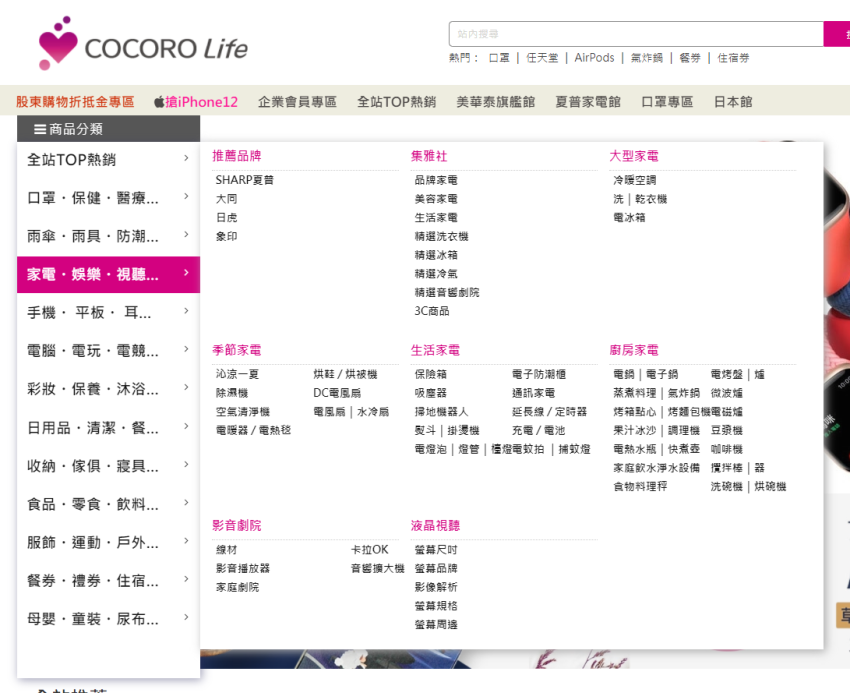Click 除濕機 under 季節家電
The width and height of the screenshot is (850, 693).
231,393
